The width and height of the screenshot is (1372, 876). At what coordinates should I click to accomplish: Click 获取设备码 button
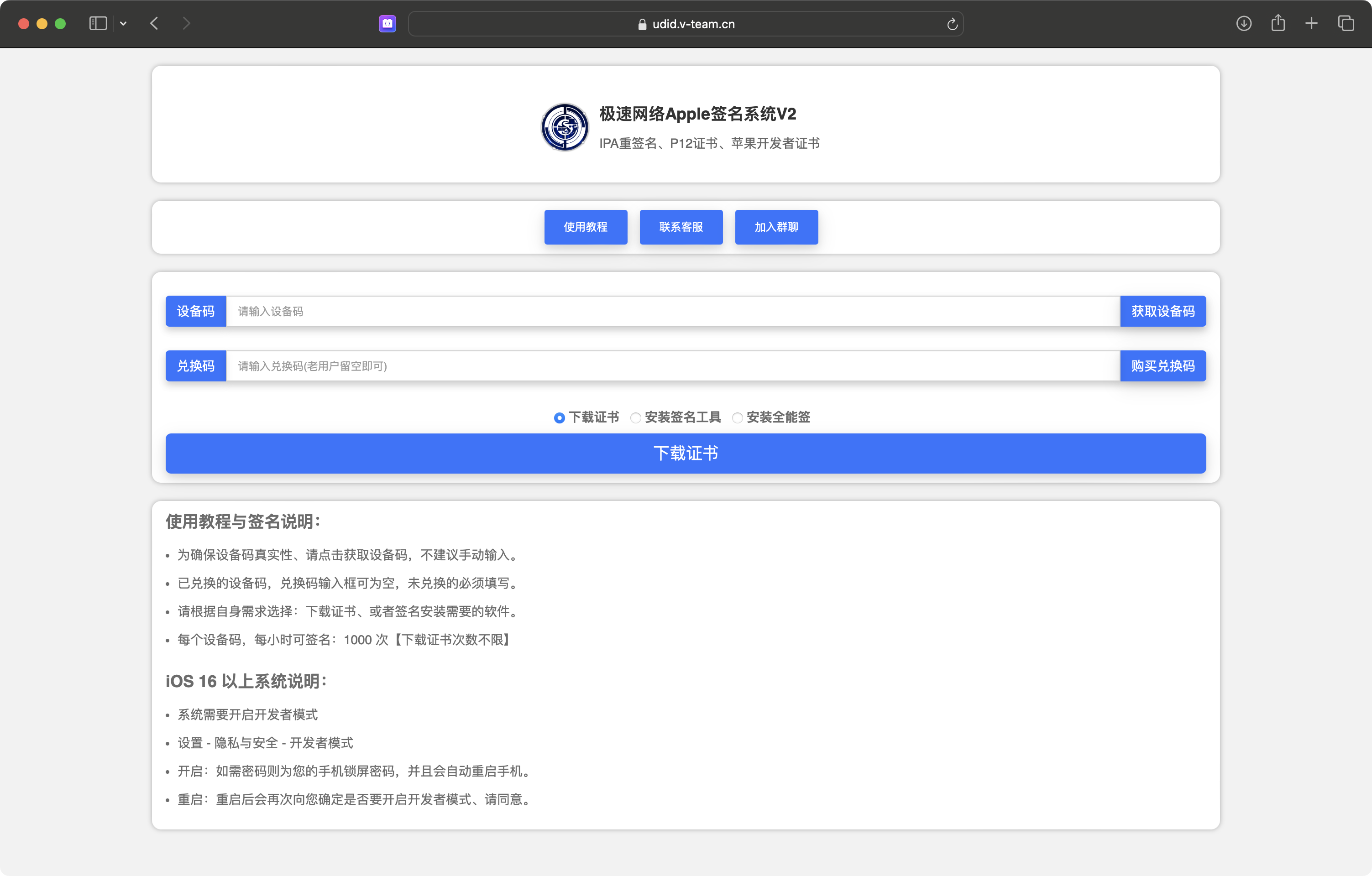(1163, 311)
